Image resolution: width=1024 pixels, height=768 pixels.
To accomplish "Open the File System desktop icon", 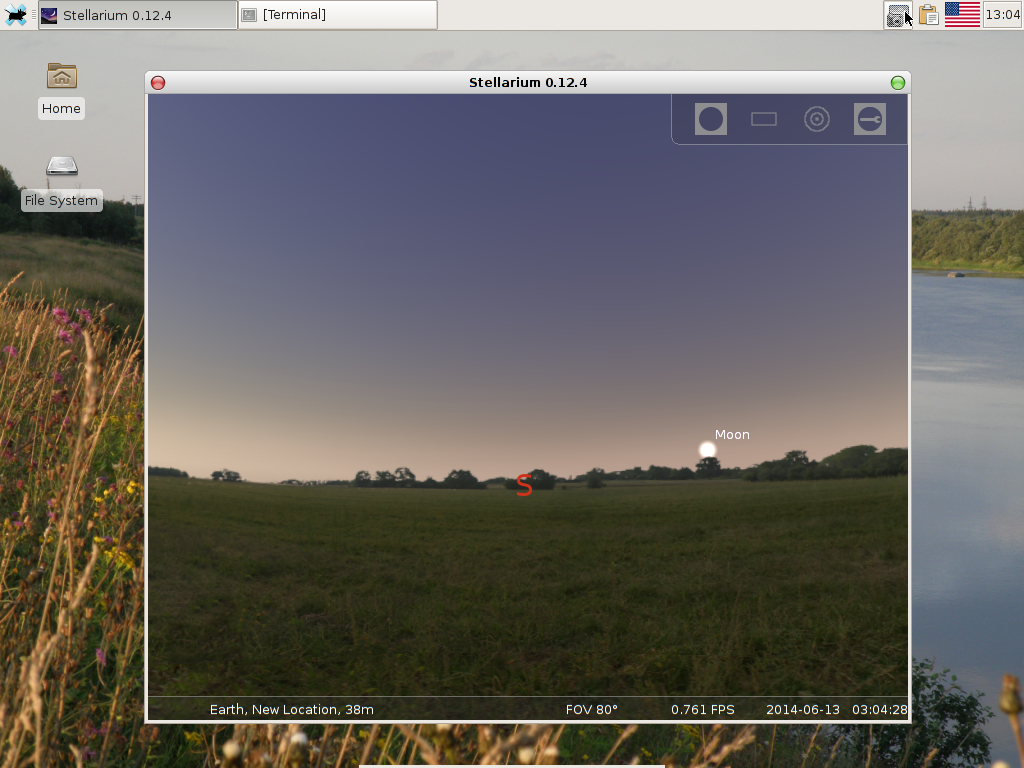I will tap(61, 182).
